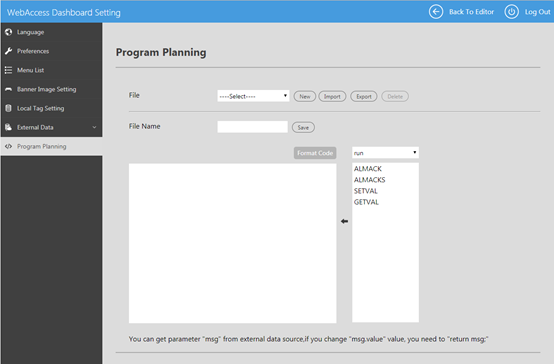Open the File ----Select---- dropdown
This screenshot has width=554, height=364.
[253, 96]
